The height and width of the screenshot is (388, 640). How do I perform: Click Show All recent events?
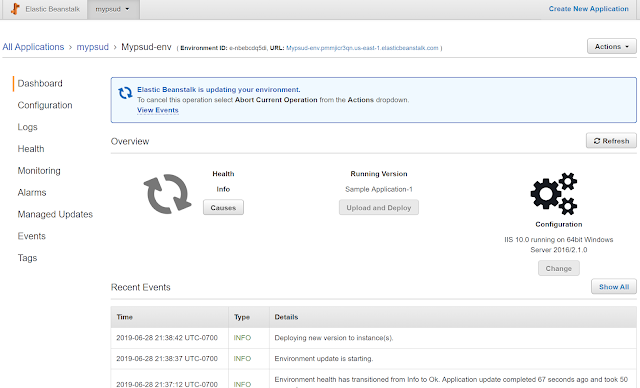coord(613,287)
